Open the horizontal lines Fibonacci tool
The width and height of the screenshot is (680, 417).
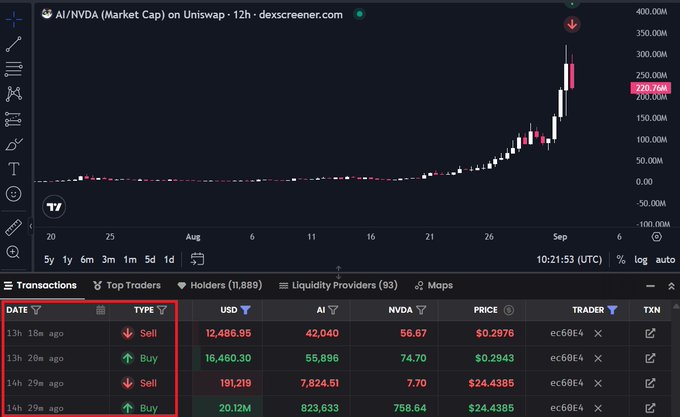click(14, 69)
